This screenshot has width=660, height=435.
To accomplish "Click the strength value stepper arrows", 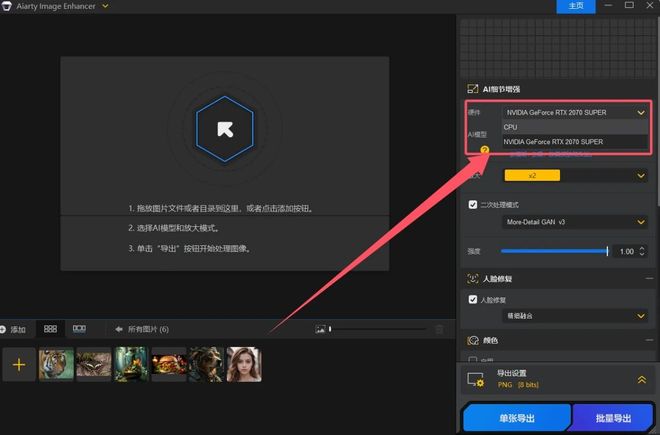I will click(642, 251).
